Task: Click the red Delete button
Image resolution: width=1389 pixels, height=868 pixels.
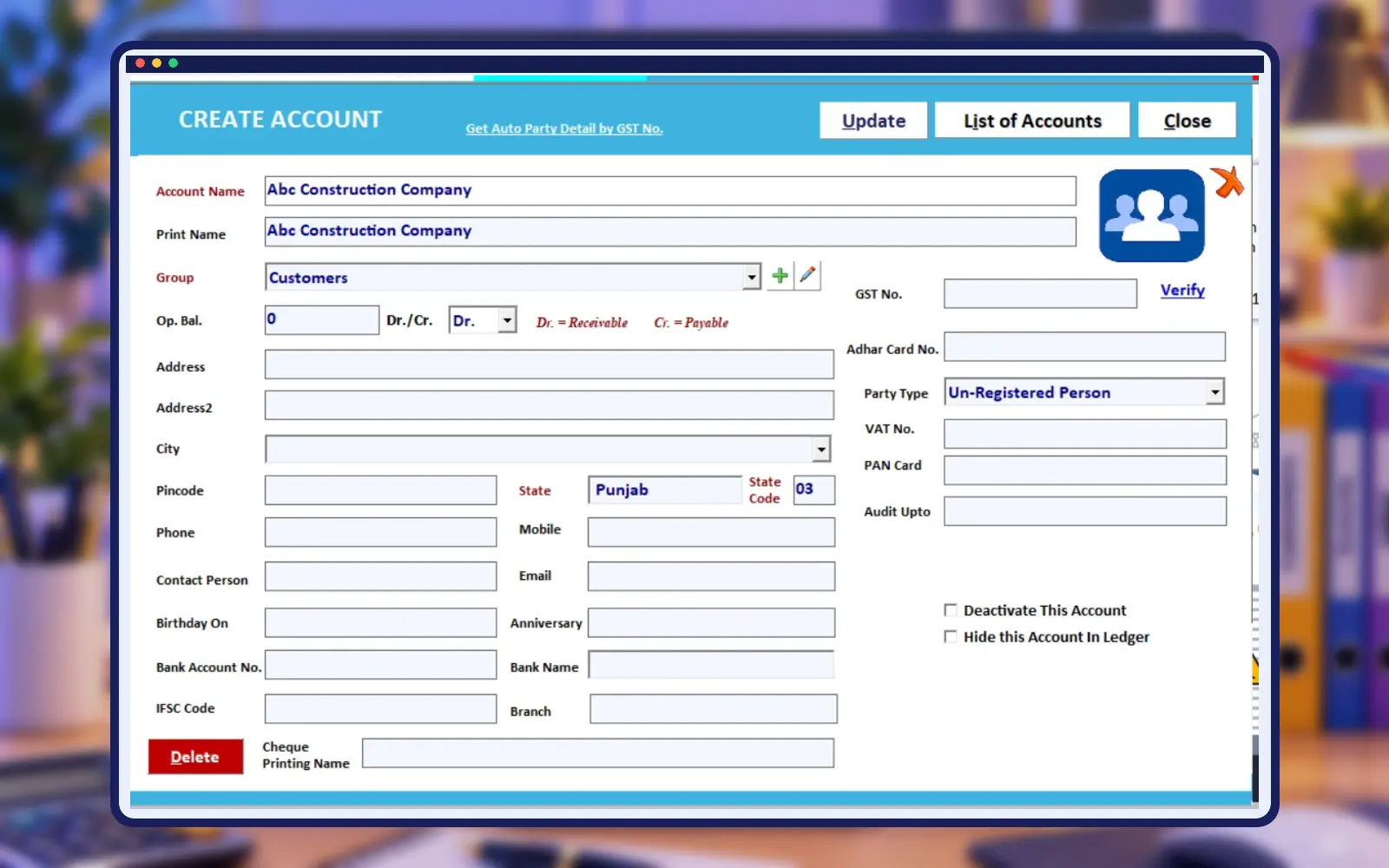Action: point(195,757)
